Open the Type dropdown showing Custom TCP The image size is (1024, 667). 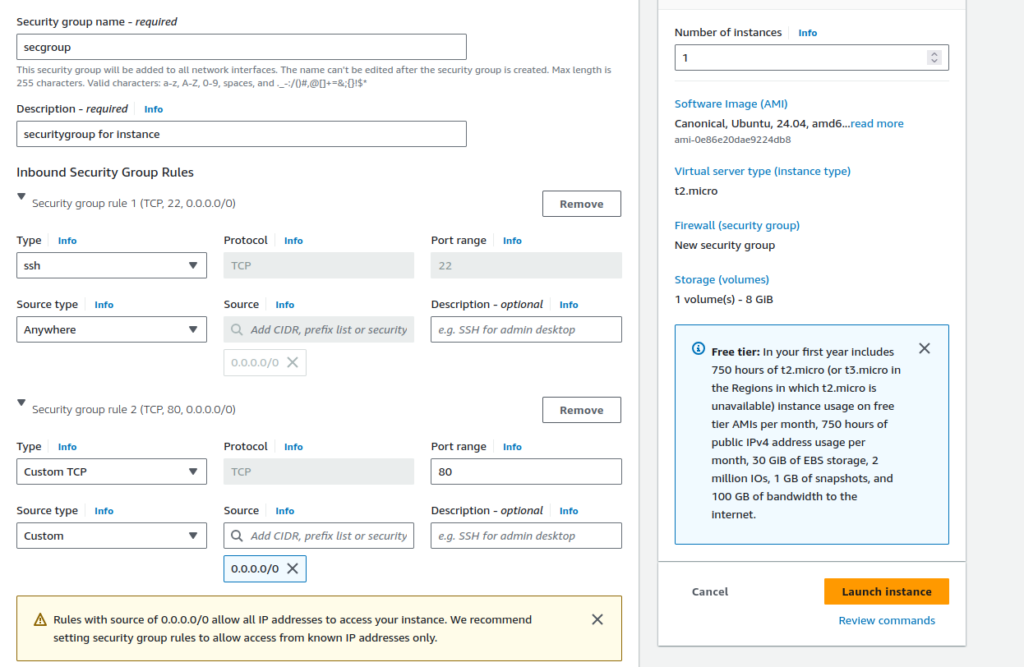(x=111, y=472)
